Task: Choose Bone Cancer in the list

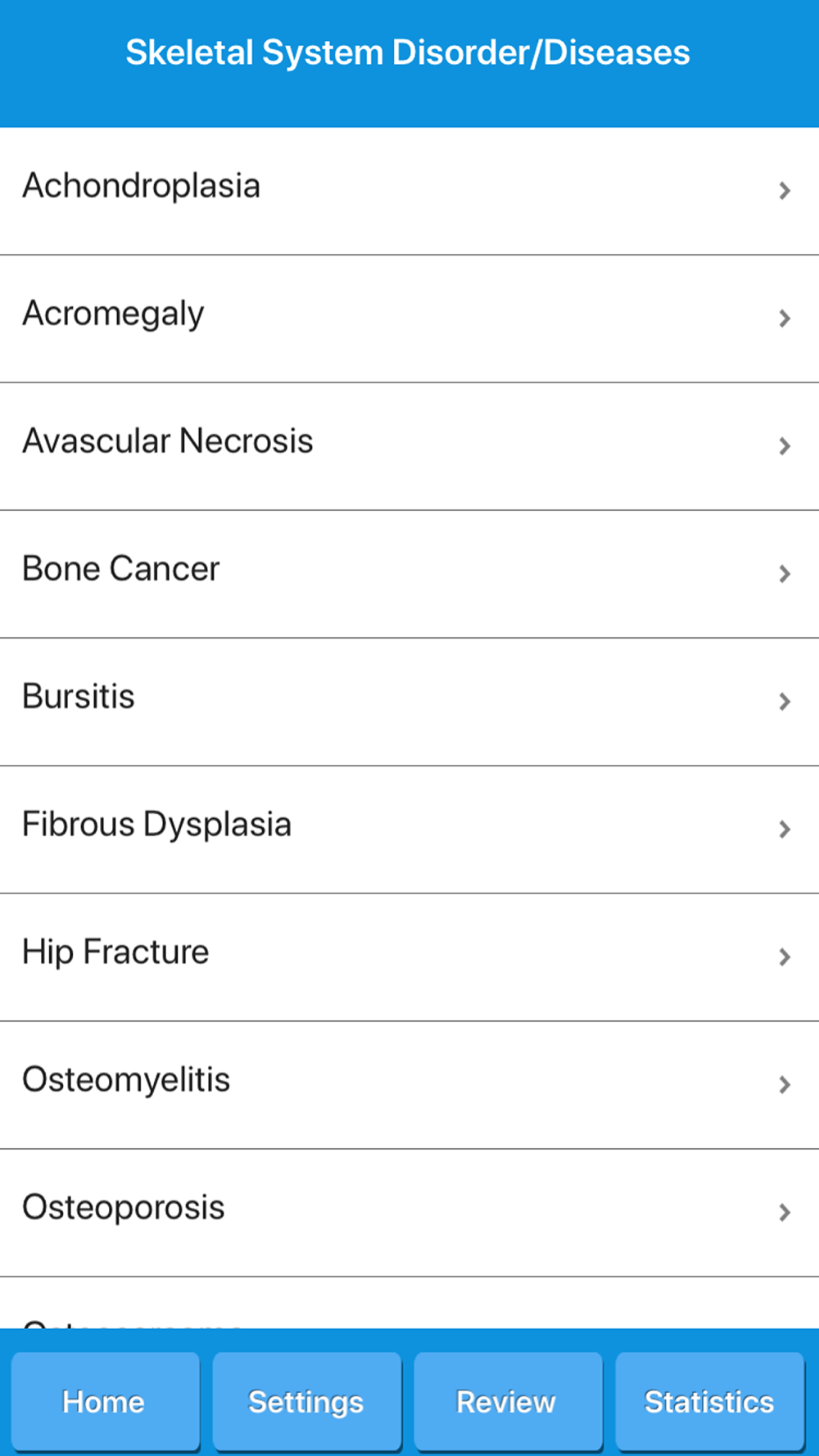Action: click(121, 570)
